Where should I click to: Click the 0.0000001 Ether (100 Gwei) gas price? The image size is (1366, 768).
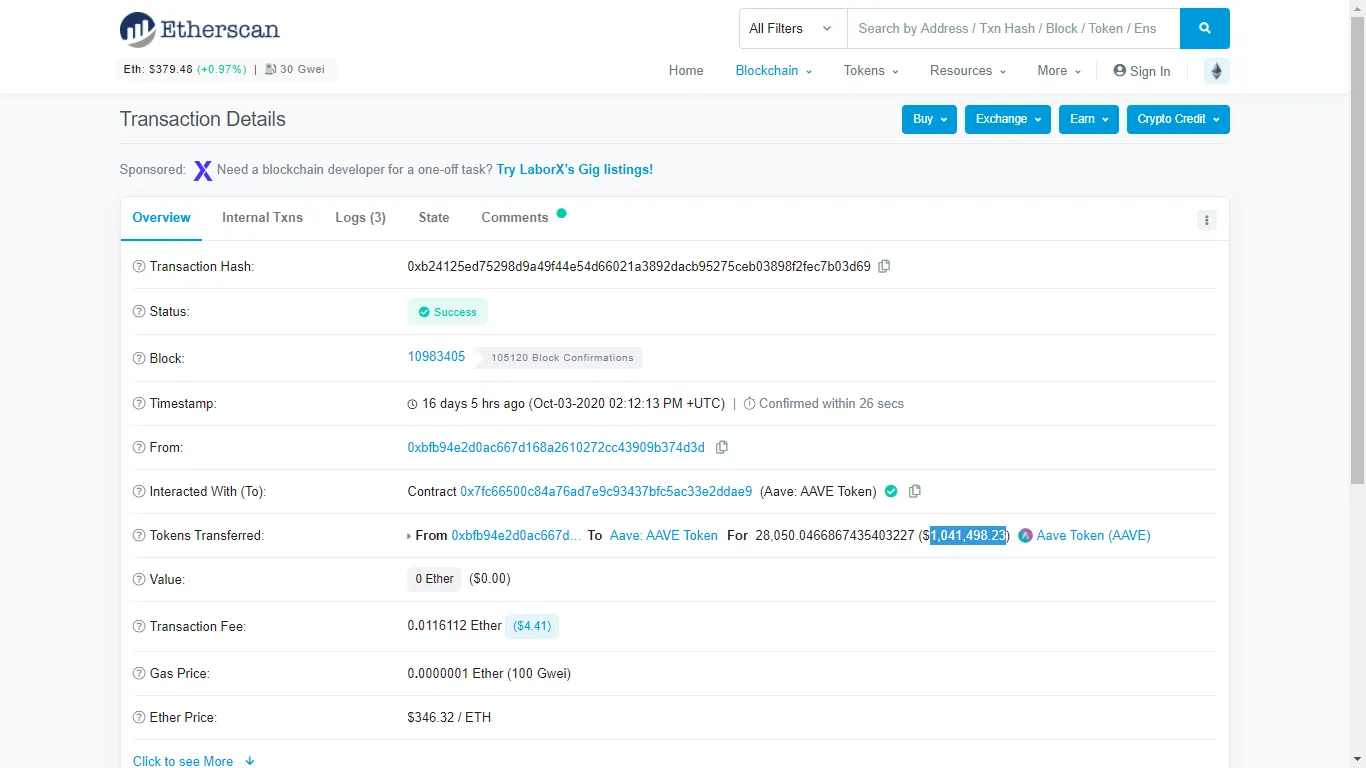pyautogui.click(x=489, y=674)
